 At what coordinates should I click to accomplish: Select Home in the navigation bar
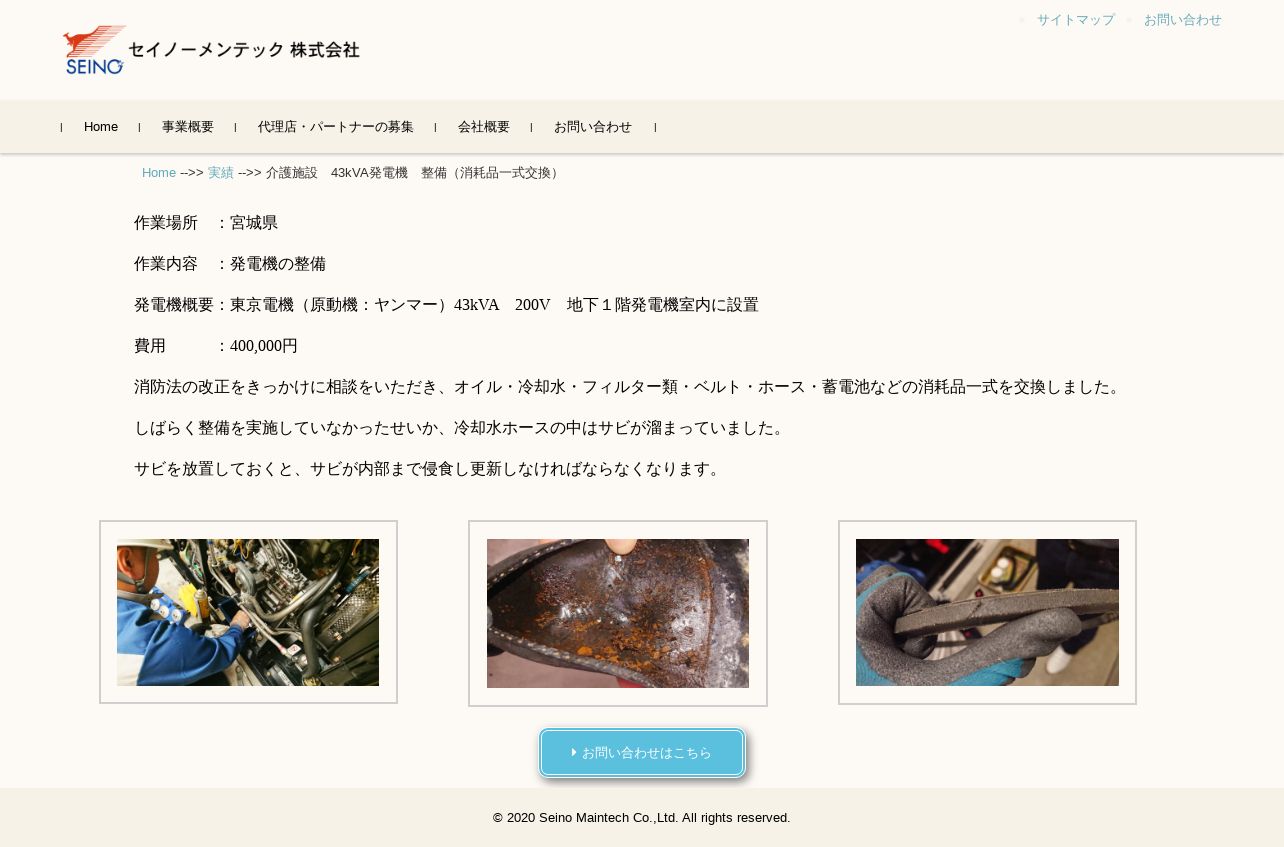101,127
